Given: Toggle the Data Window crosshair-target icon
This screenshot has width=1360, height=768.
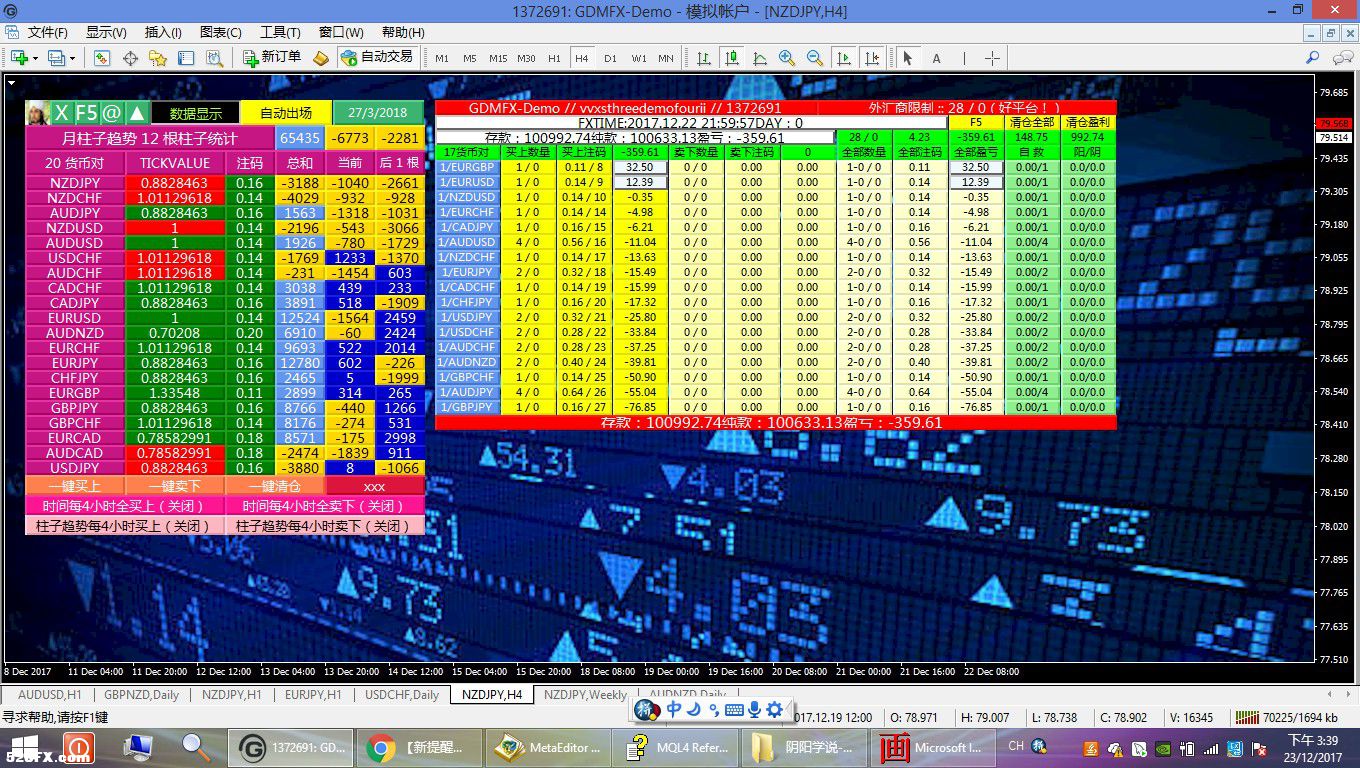Looking at the screenshot, I should pyautogui.click(x=130, y=58).
